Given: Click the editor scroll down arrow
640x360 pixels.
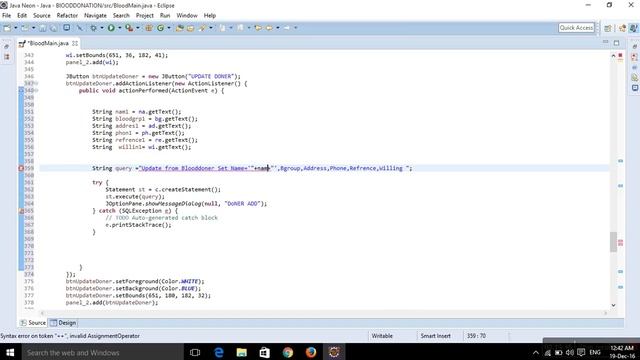Looking at the screenshot, I should tap(613, 305).
